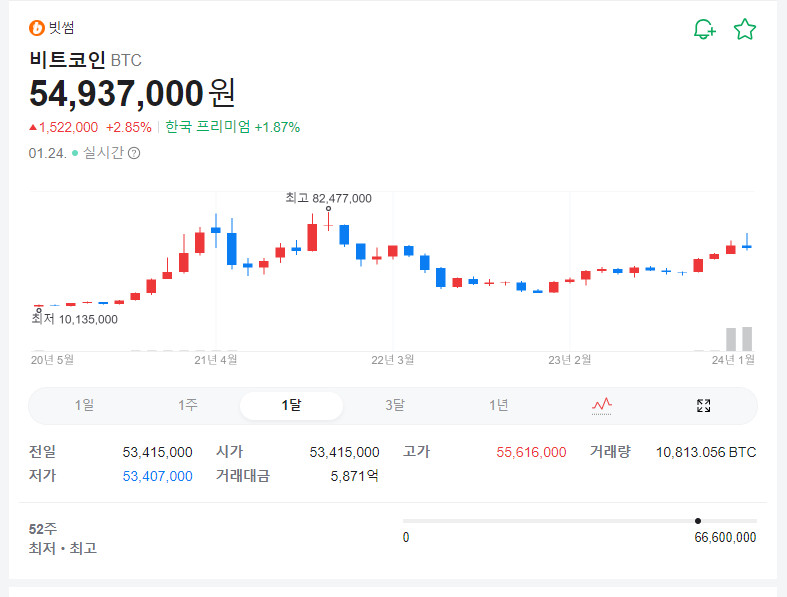
Task: Select the 1일 chart period tab
Action: point(84,405)
